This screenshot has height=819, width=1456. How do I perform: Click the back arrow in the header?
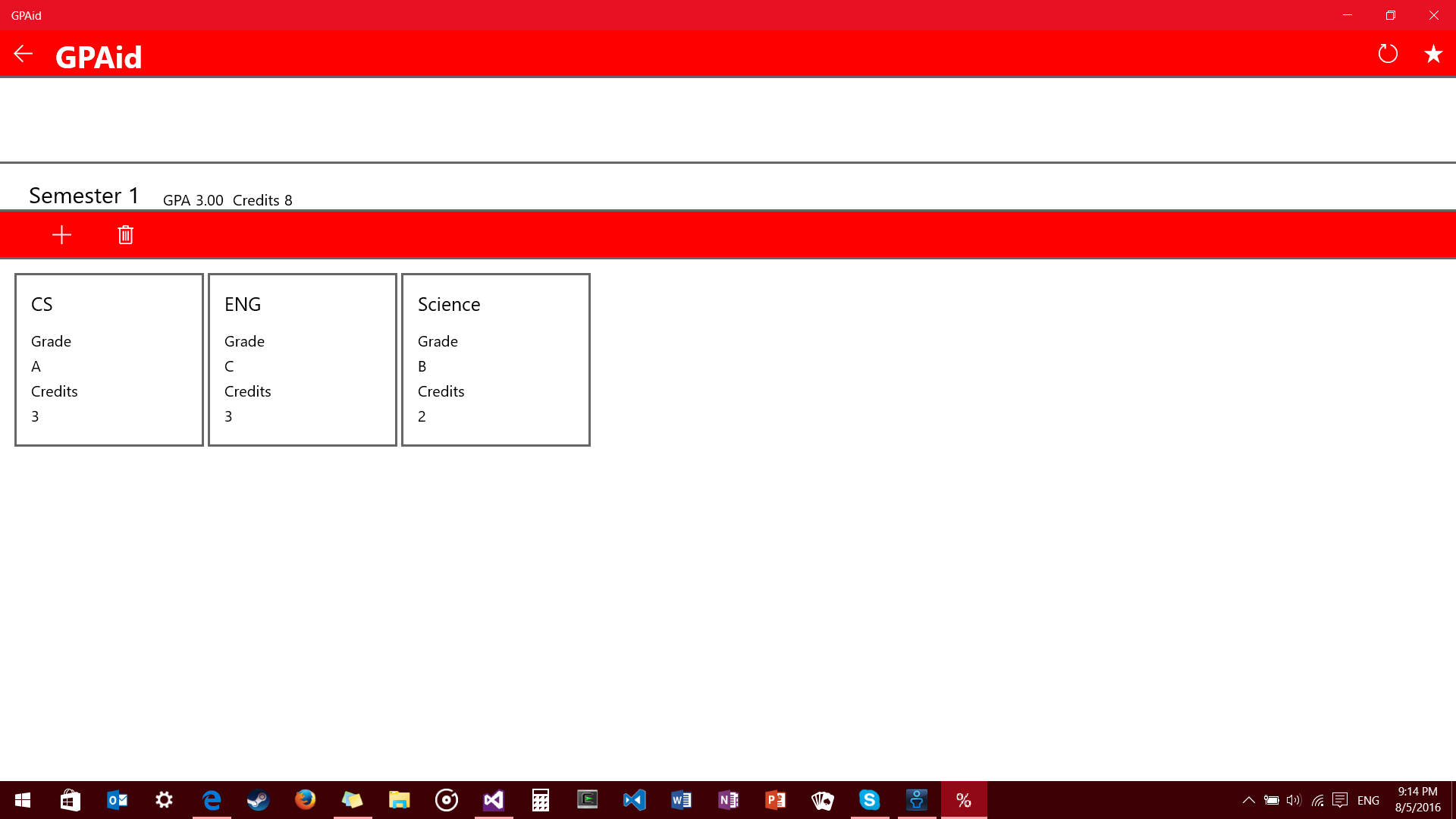24,54
